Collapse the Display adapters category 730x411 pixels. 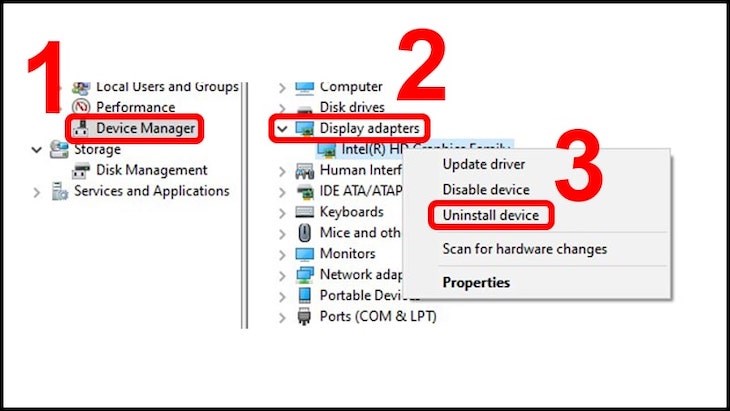point(280,128)
